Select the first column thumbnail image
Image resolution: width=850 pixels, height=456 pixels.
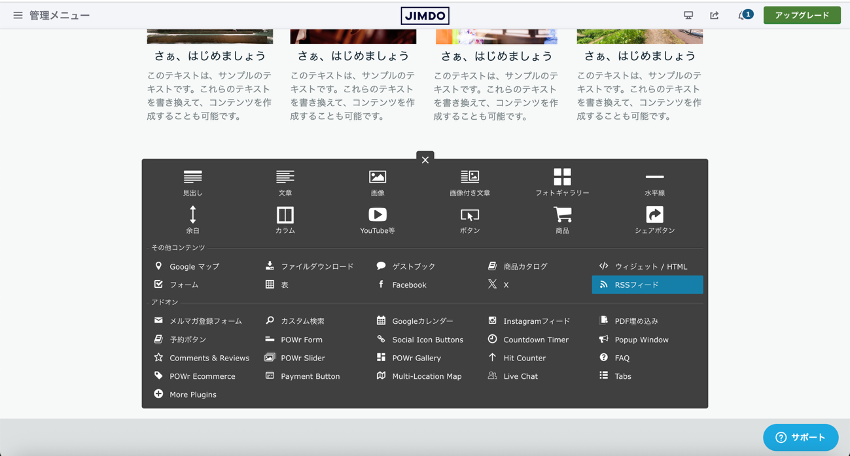210,36
